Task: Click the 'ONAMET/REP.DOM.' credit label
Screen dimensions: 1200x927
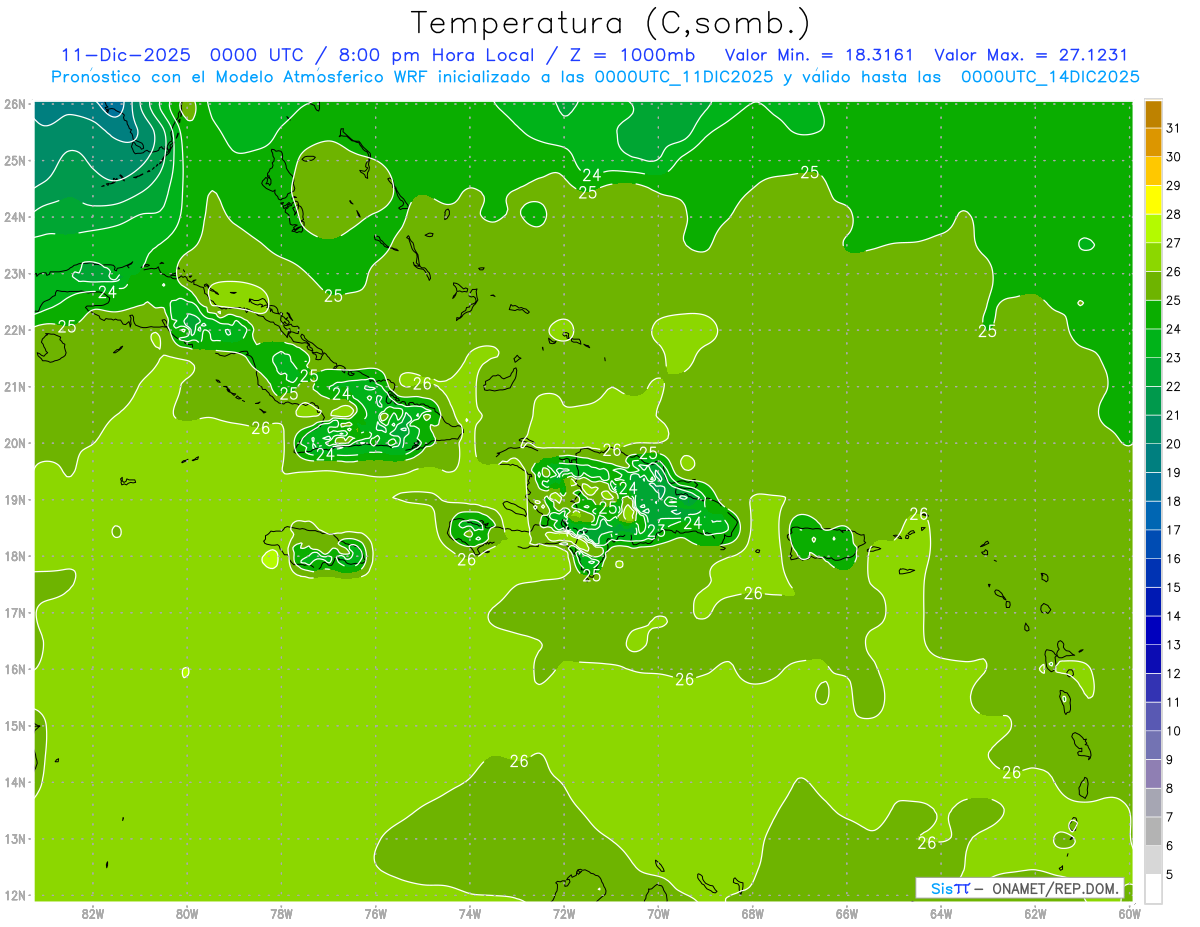Action: [x=1055, y=888]
